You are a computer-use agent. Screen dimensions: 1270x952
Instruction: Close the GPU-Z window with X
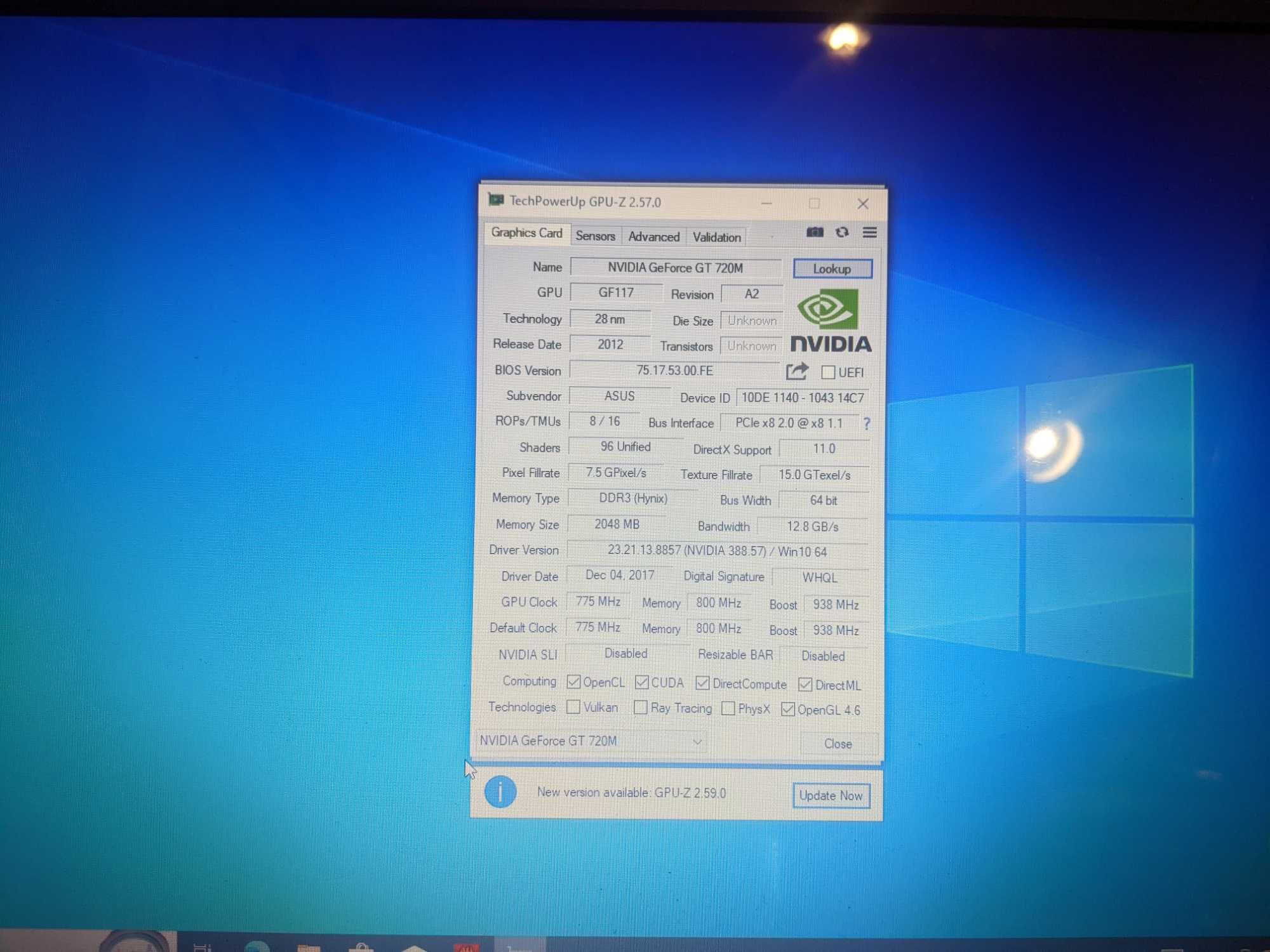(862, 204)
